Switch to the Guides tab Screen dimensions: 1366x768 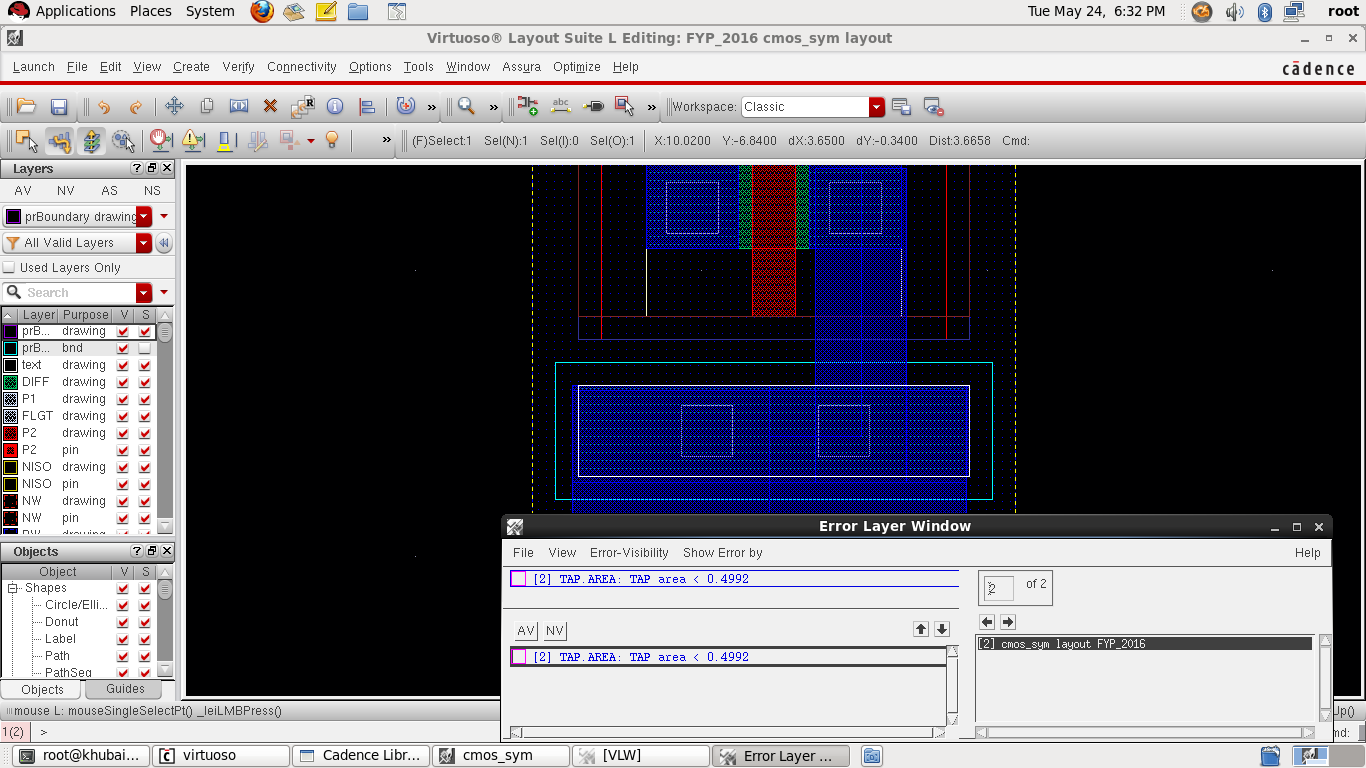(x=125, y=689)
